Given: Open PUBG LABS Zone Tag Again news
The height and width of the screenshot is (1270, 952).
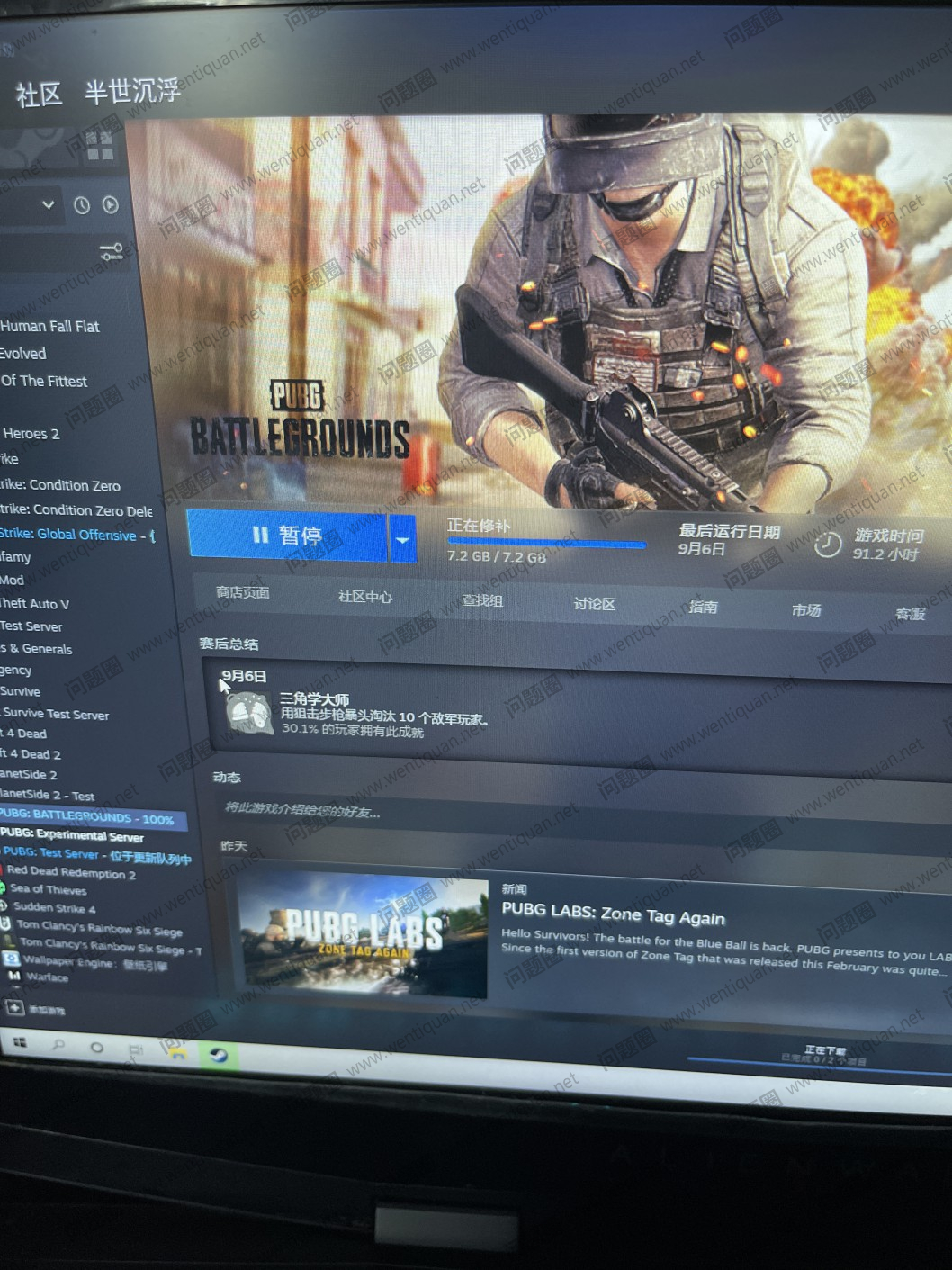Looking at the screenshot, I should 613,917.
